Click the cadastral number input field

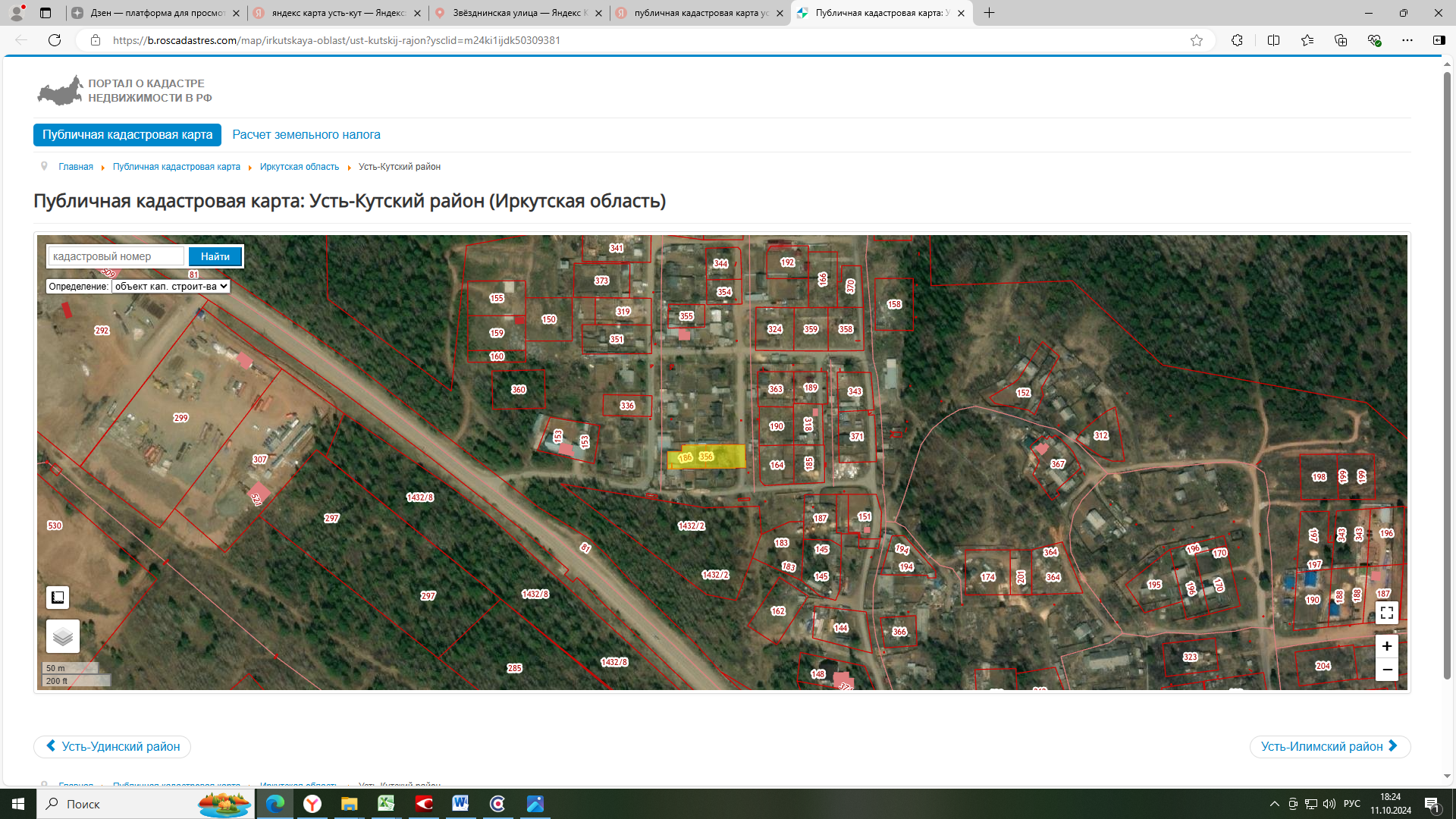point(116,256)
